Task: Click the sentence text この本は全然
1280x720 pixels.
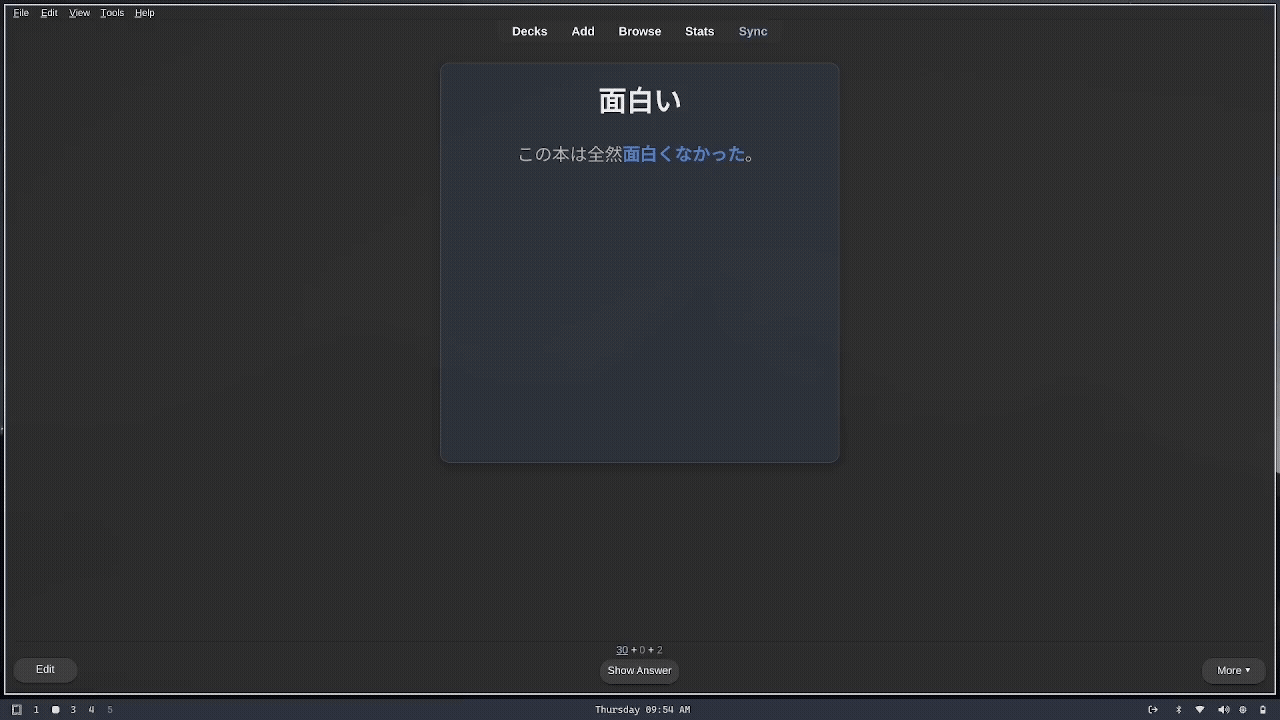Action: (x=570, y=154)
